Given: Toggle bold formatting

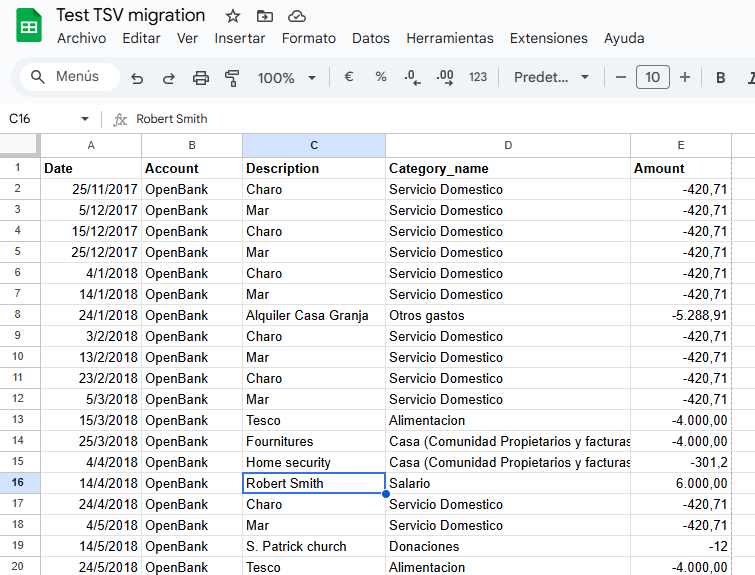Looking at the screenshot, I should (x=720, y=78).
